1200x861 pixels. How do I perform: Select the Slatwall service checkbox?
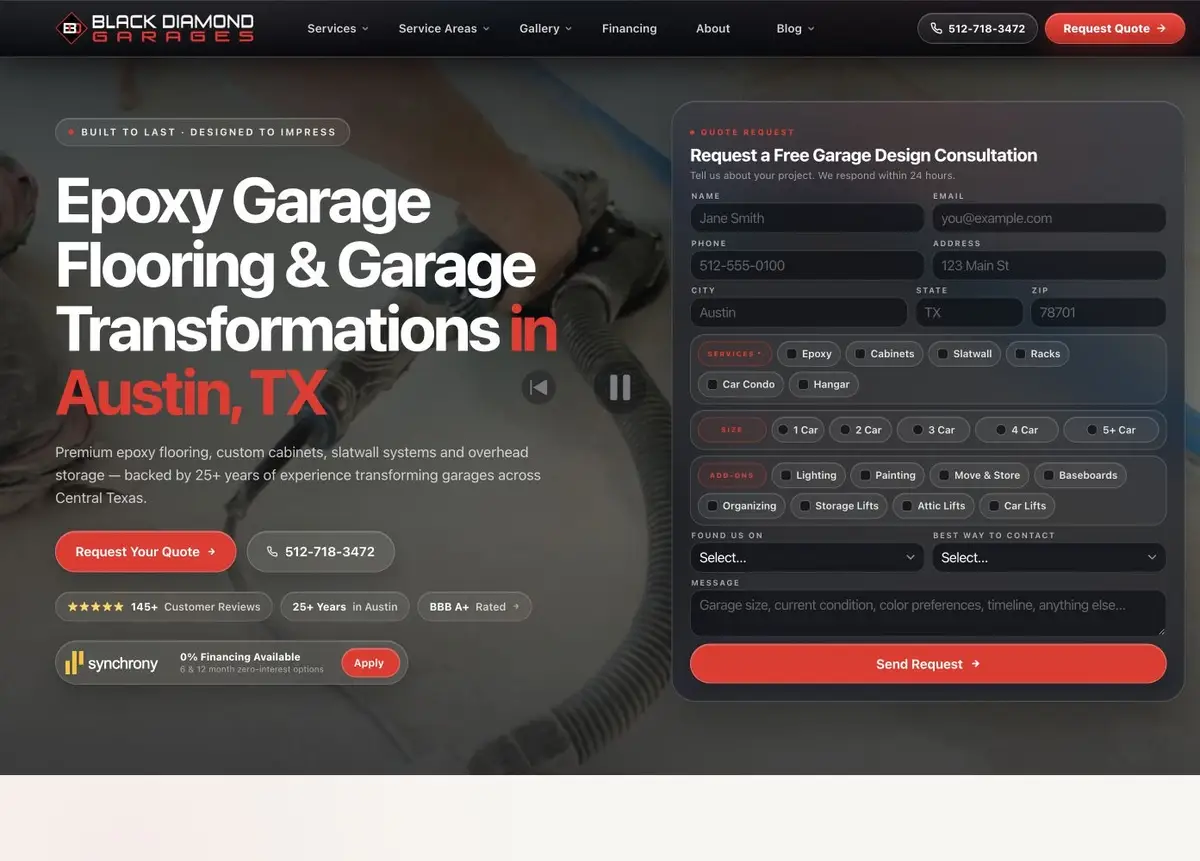click(x=942, y=354)
